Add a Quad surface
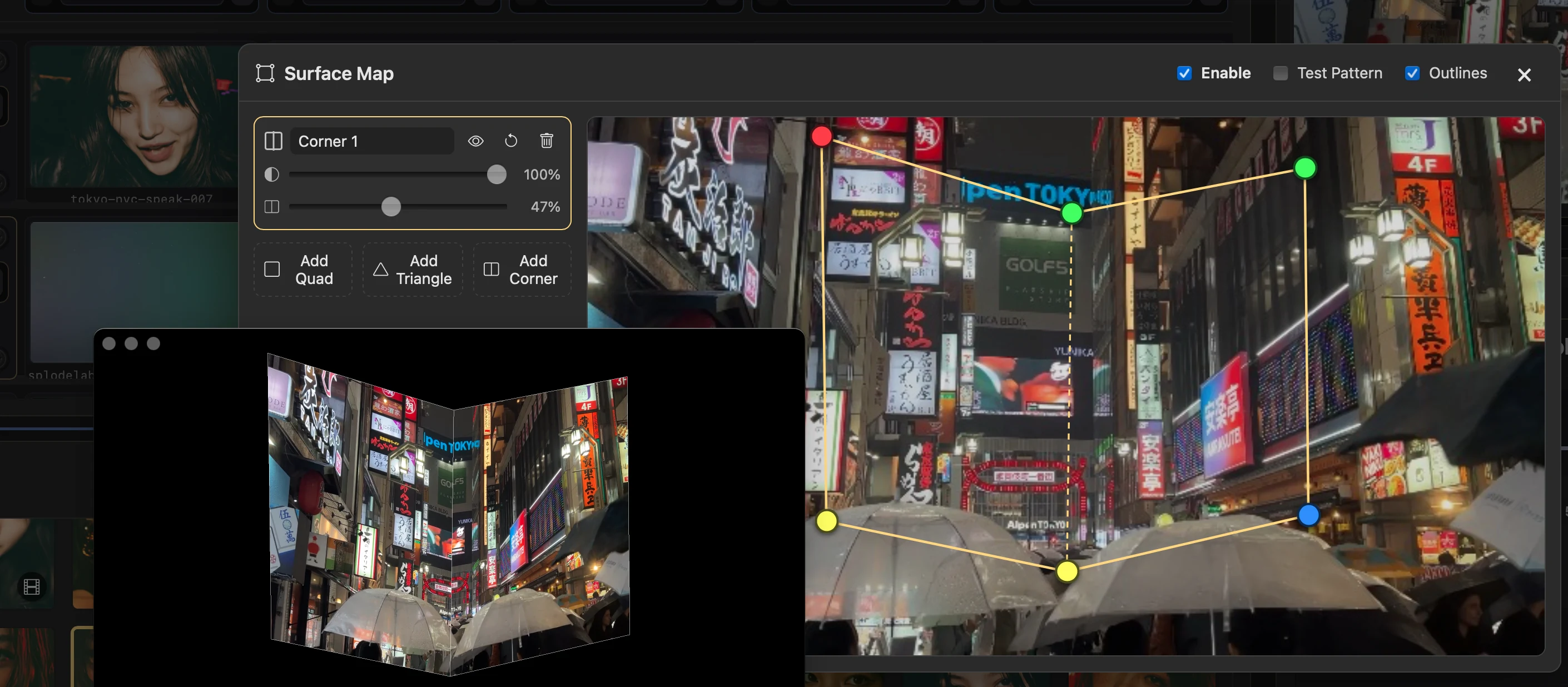 [302, 270]
